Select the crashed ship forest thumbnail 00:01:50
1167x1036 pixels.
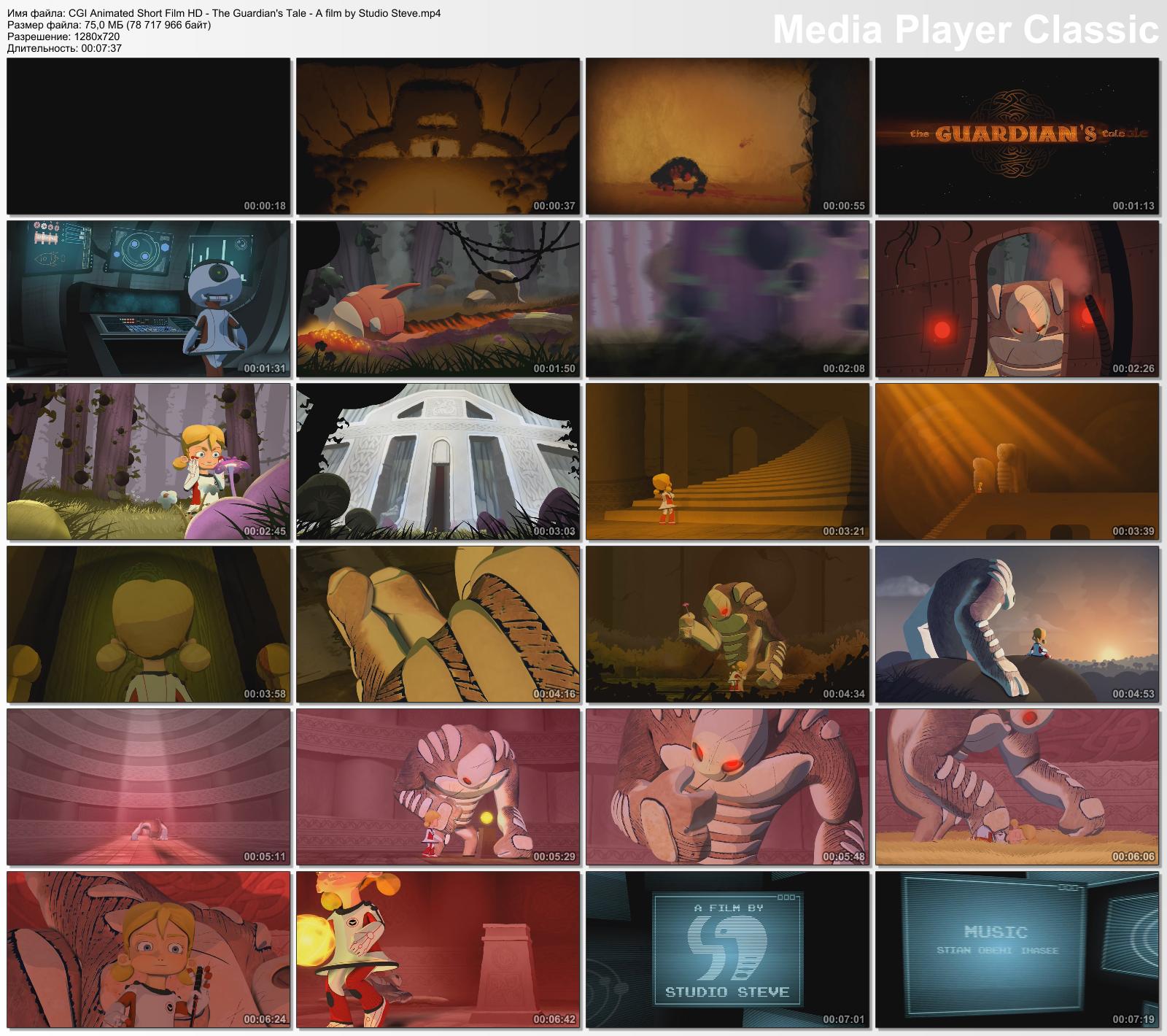tap(438, 299)
